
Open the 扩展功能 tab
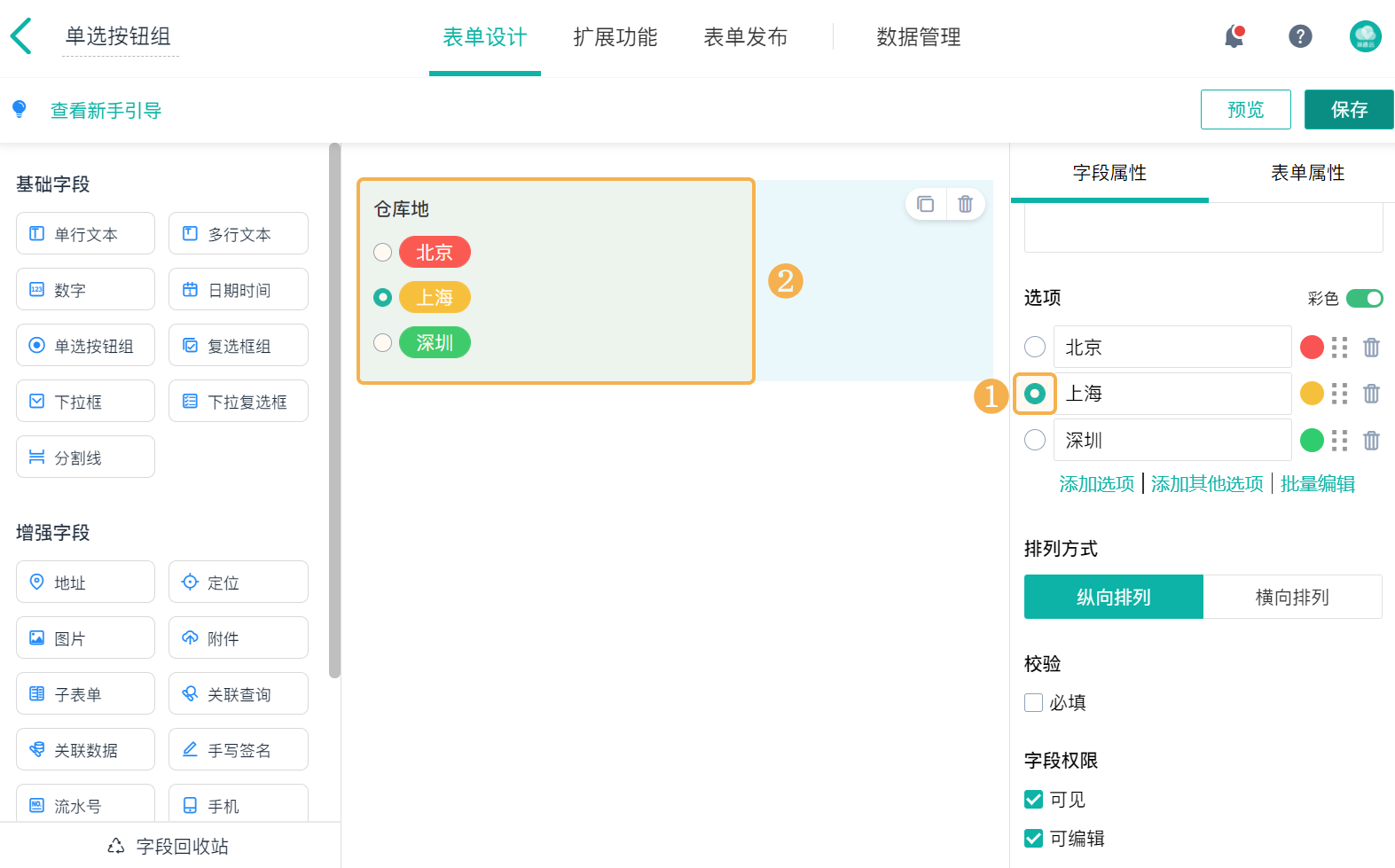coord(615,37)
